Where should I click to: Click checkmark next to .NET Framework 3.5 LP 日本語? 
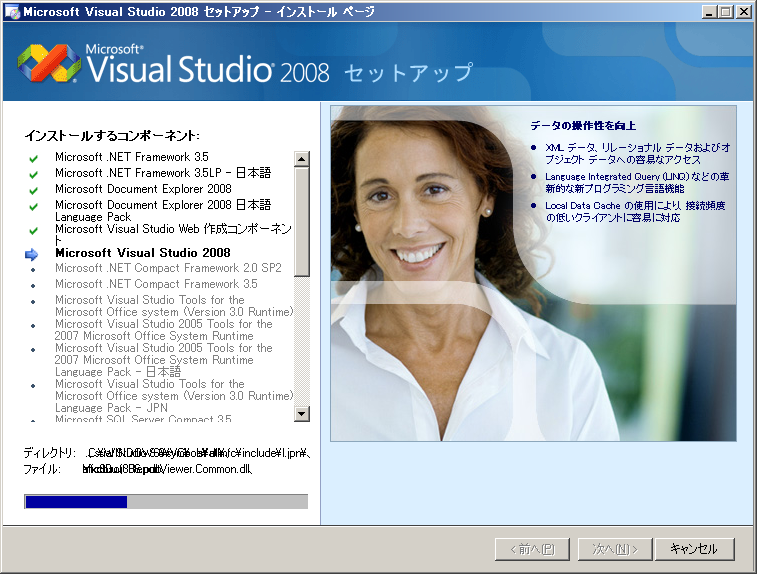[33, 174]
